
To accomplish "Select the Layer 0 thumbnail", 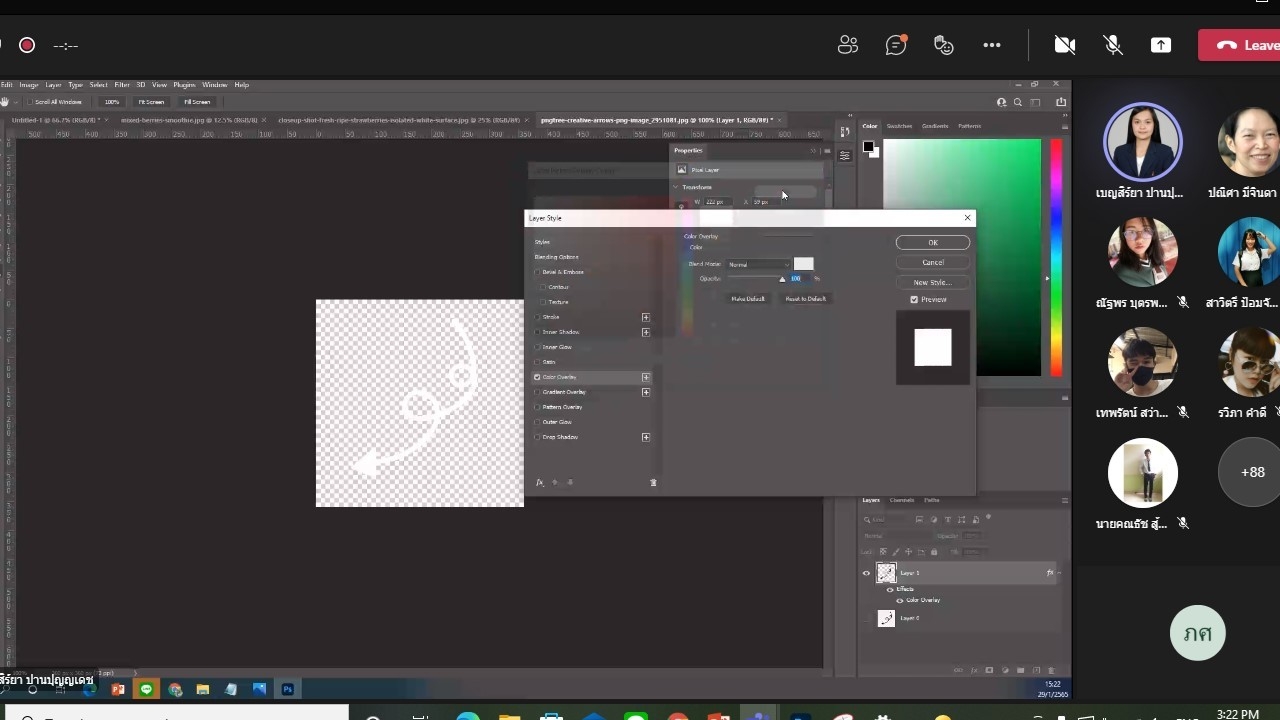I will [x=886, y=618].
